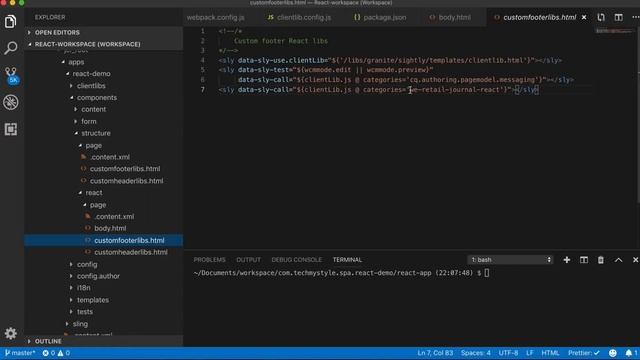Expand the Open Editors section

click(103, 32)
